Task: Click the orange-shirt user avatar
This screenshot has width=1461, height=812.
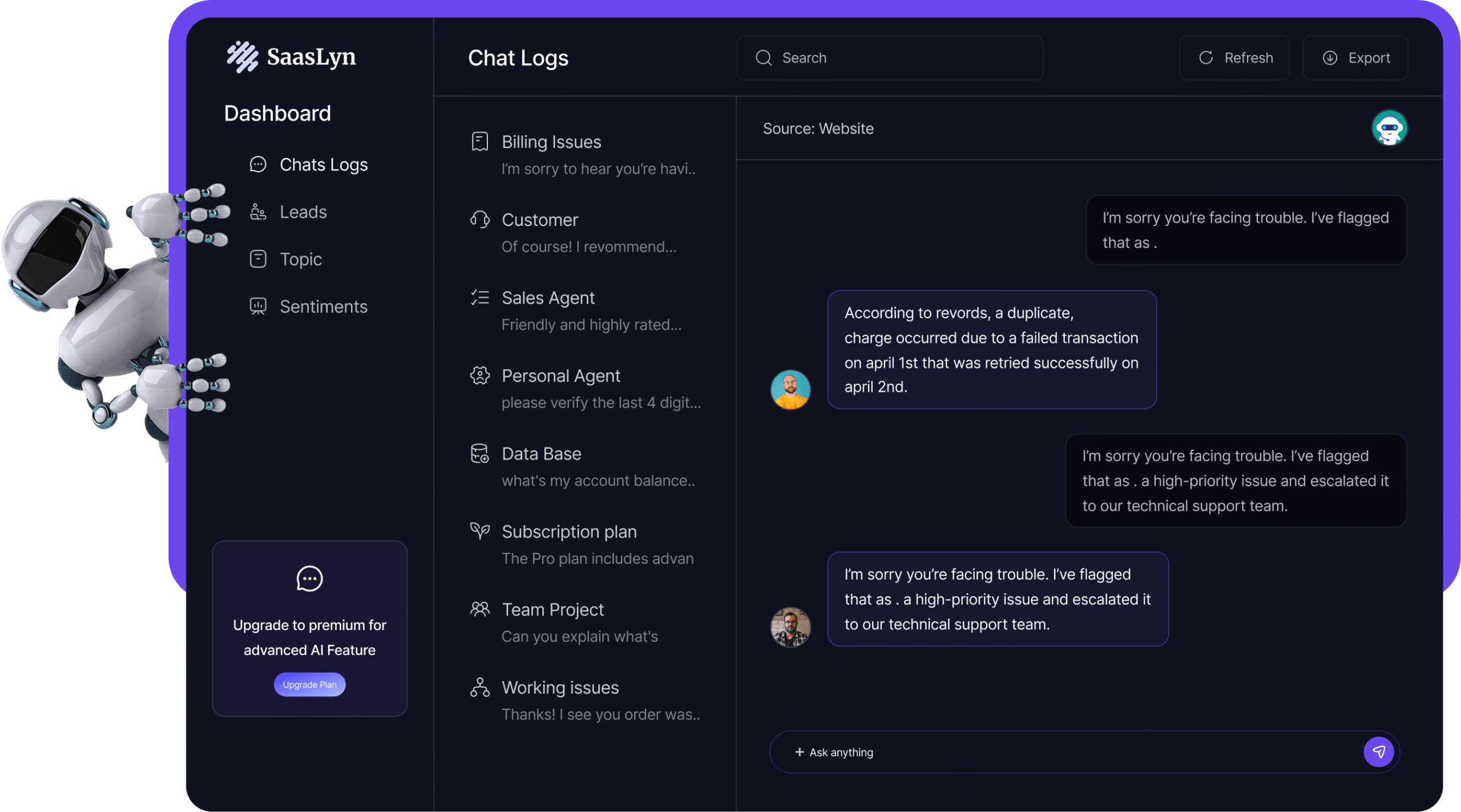Action: pyautogui.click(x=790, y=390)
